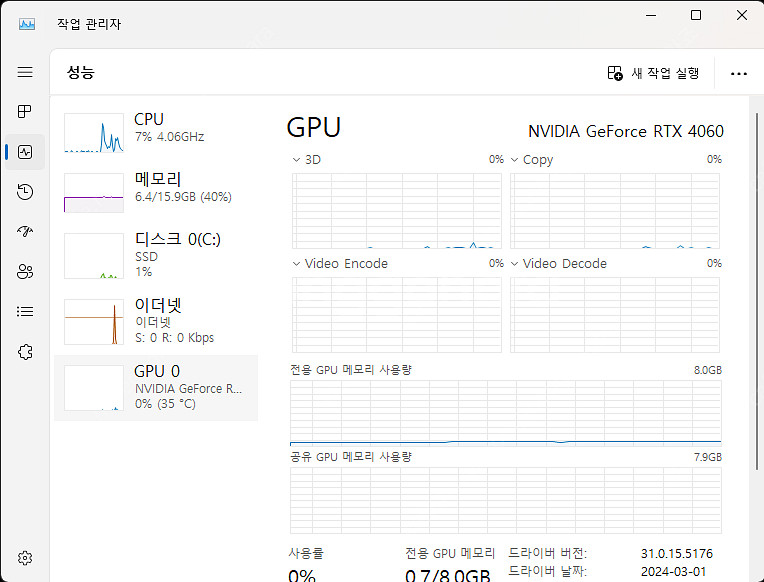Click the 성능 page heading
The image size is (764, 582).
(x=80, y=72)
